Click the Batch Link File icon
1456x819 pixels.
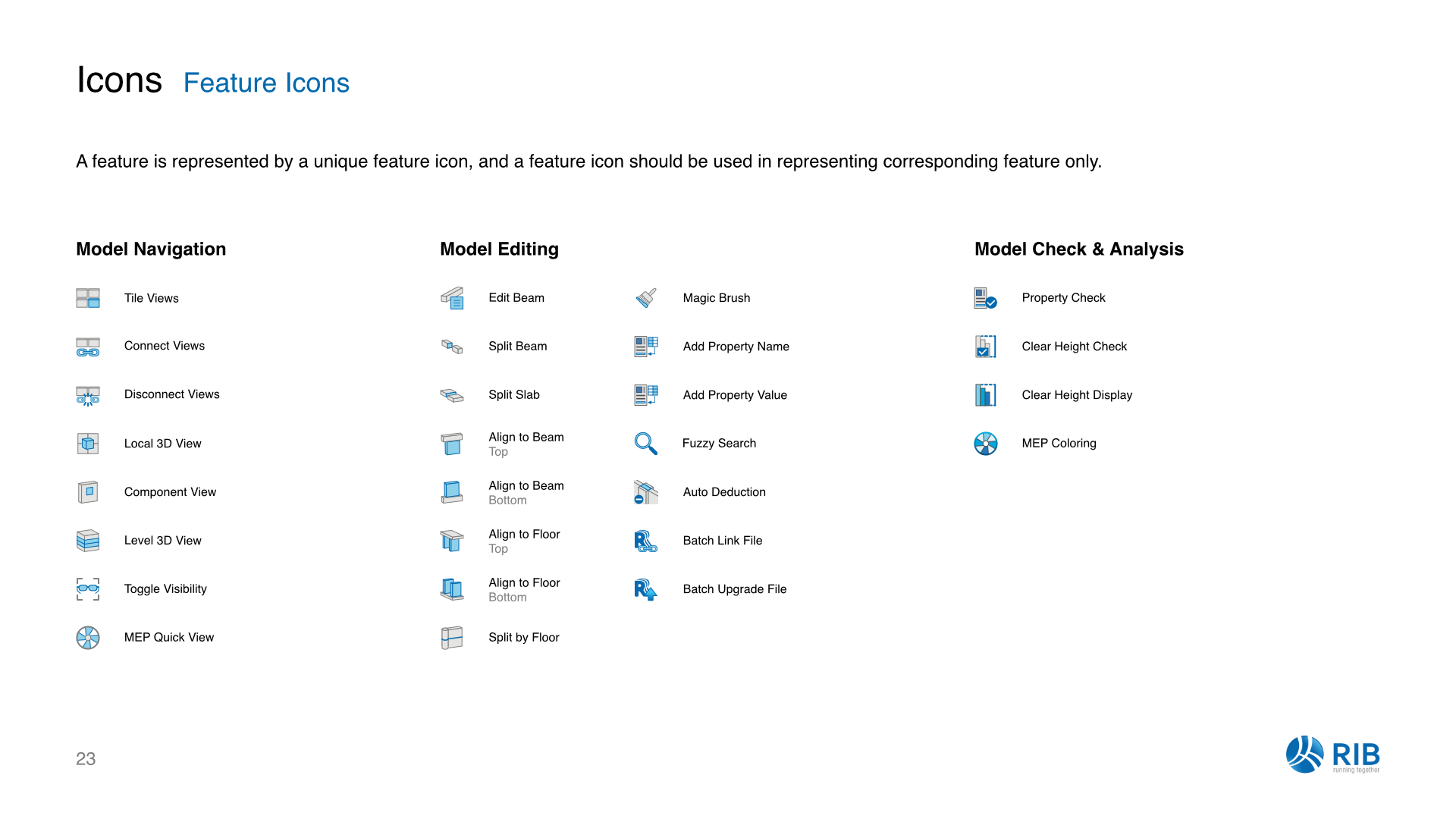(x=645, y=541)
